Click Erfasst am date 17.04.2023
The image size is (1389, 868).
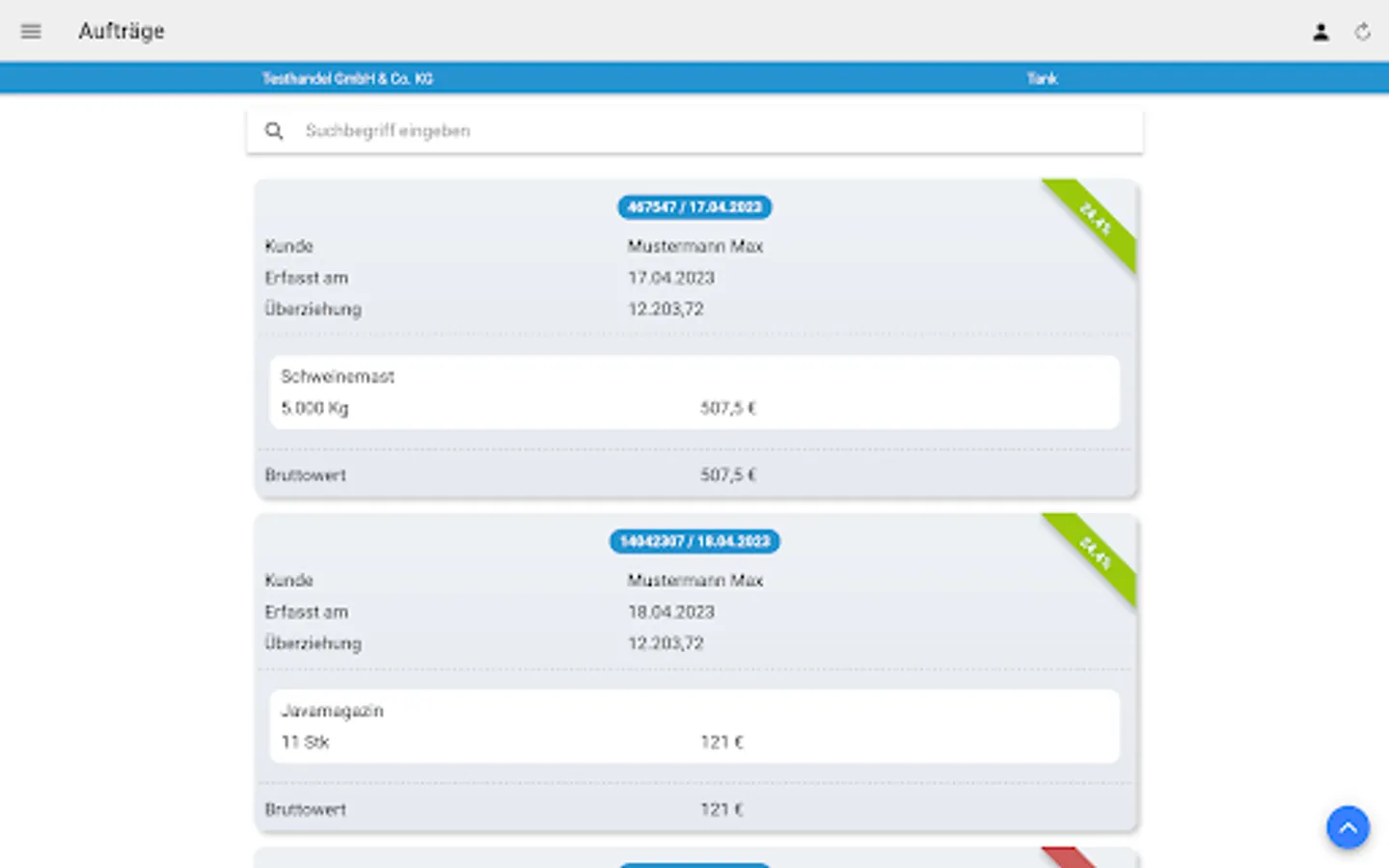(x=671, y=278)
